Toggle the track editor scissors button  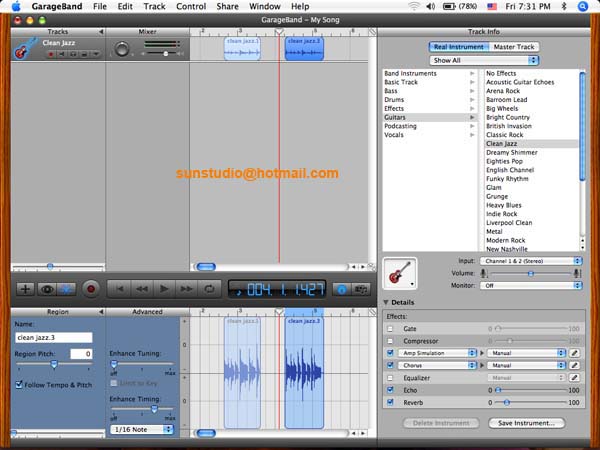(x=66, y=289)
